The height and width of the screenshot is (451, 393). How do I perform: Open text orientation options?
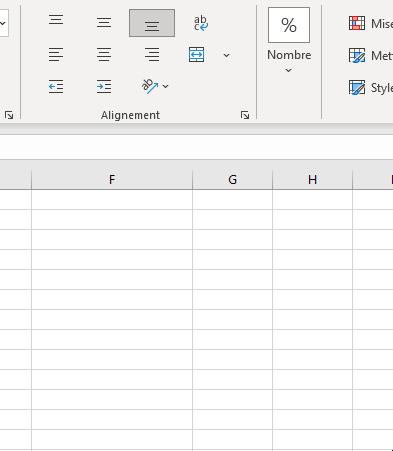[x=155, y=86]
